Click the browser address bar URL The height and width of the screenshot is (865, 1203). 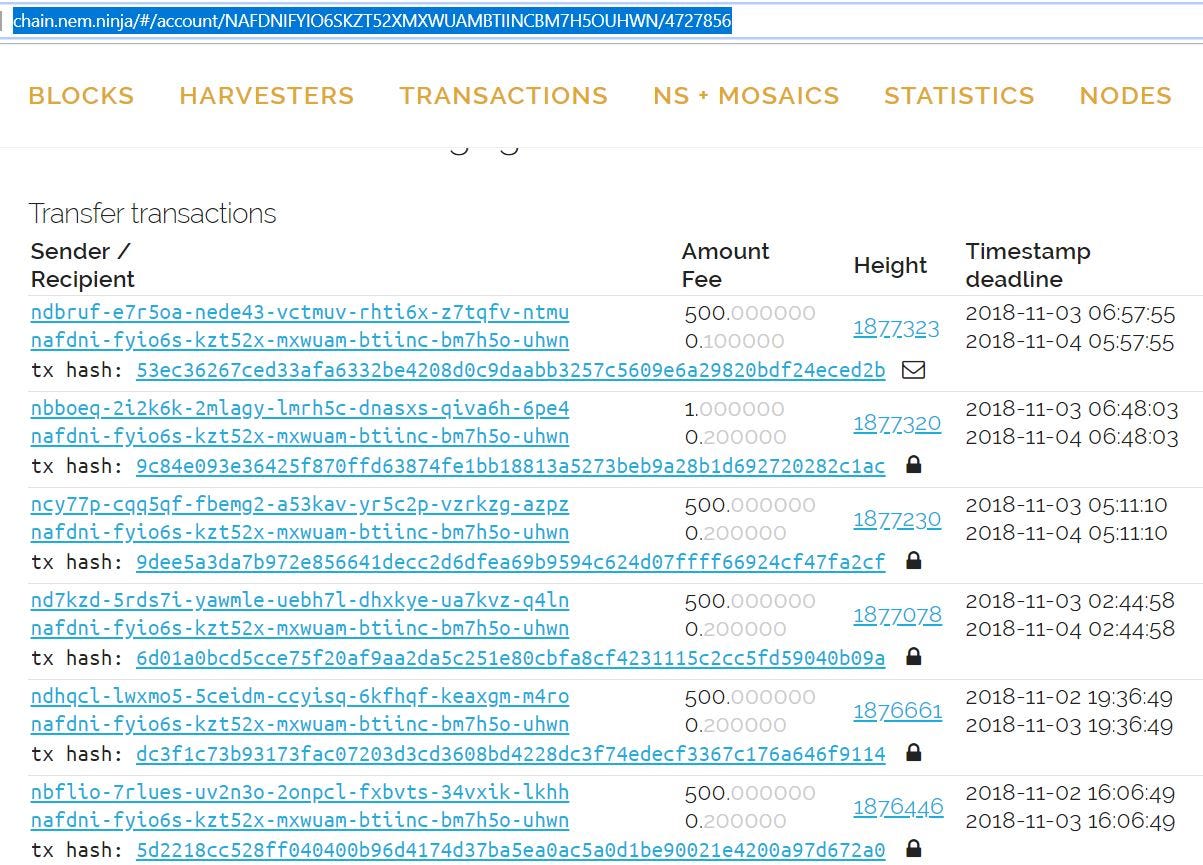372,21
